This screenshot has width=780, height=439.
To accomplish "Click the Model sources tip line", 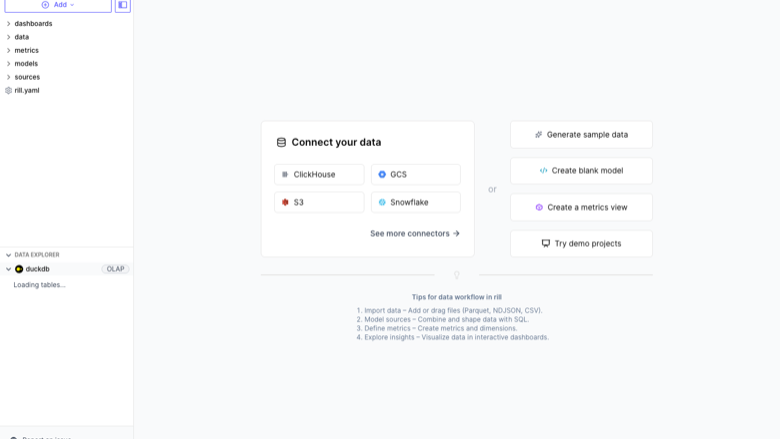I will pos(443,319).
